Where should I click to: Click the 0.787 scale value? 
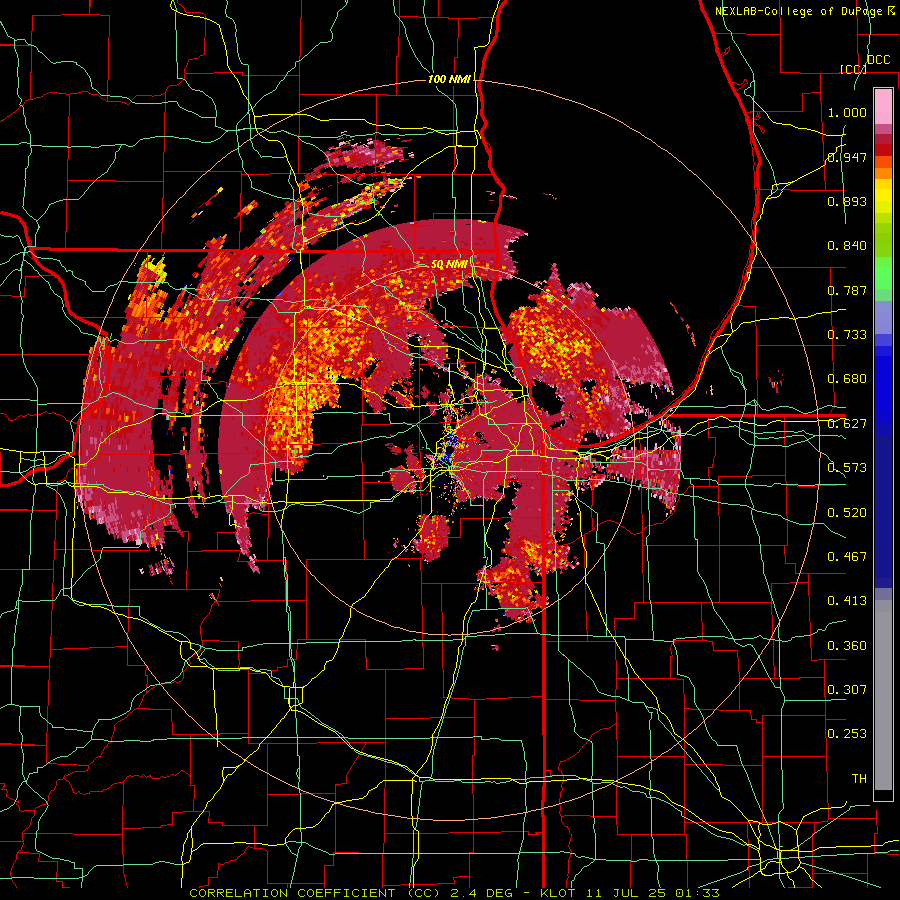pos(847,290)
